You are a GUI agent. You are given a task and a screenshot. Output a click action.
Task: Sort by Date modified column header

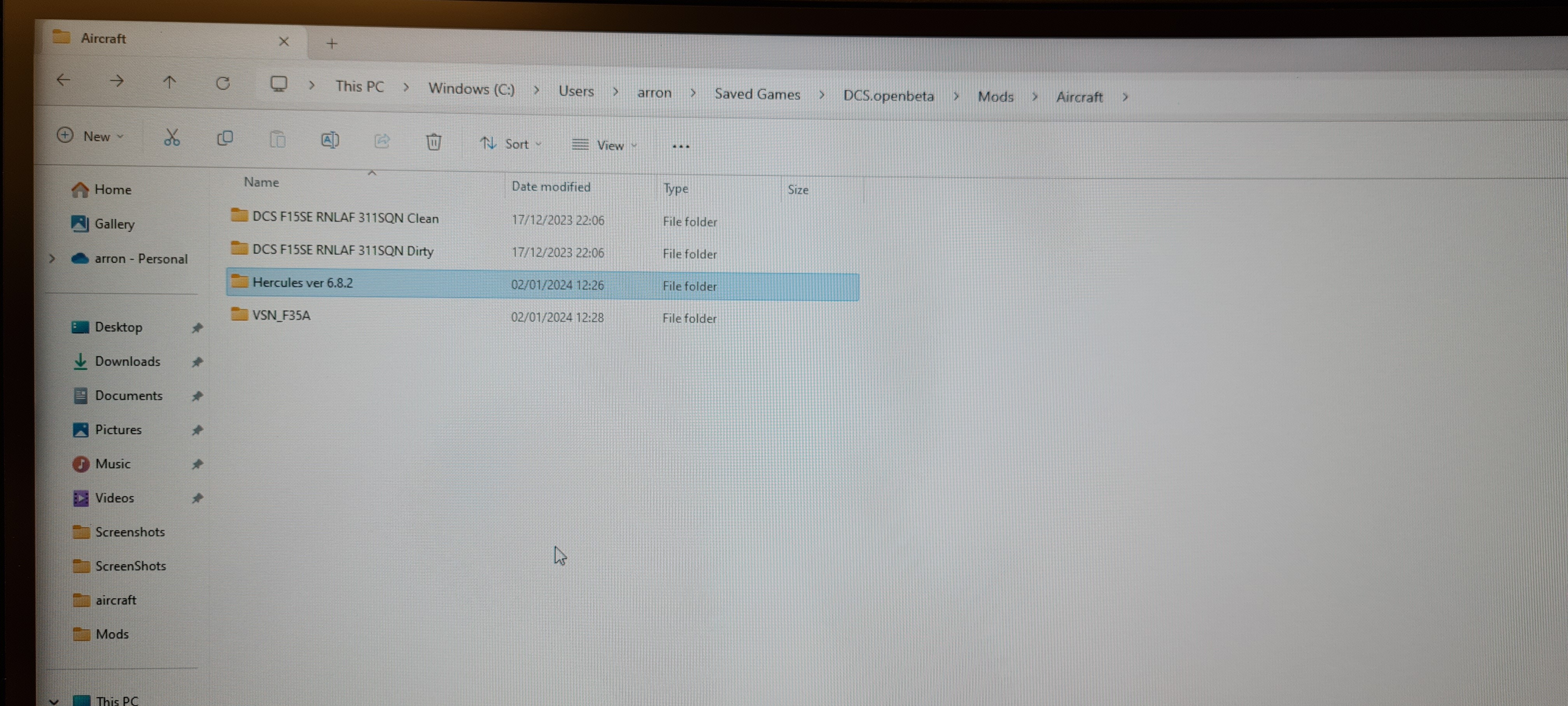coord(551,186)
